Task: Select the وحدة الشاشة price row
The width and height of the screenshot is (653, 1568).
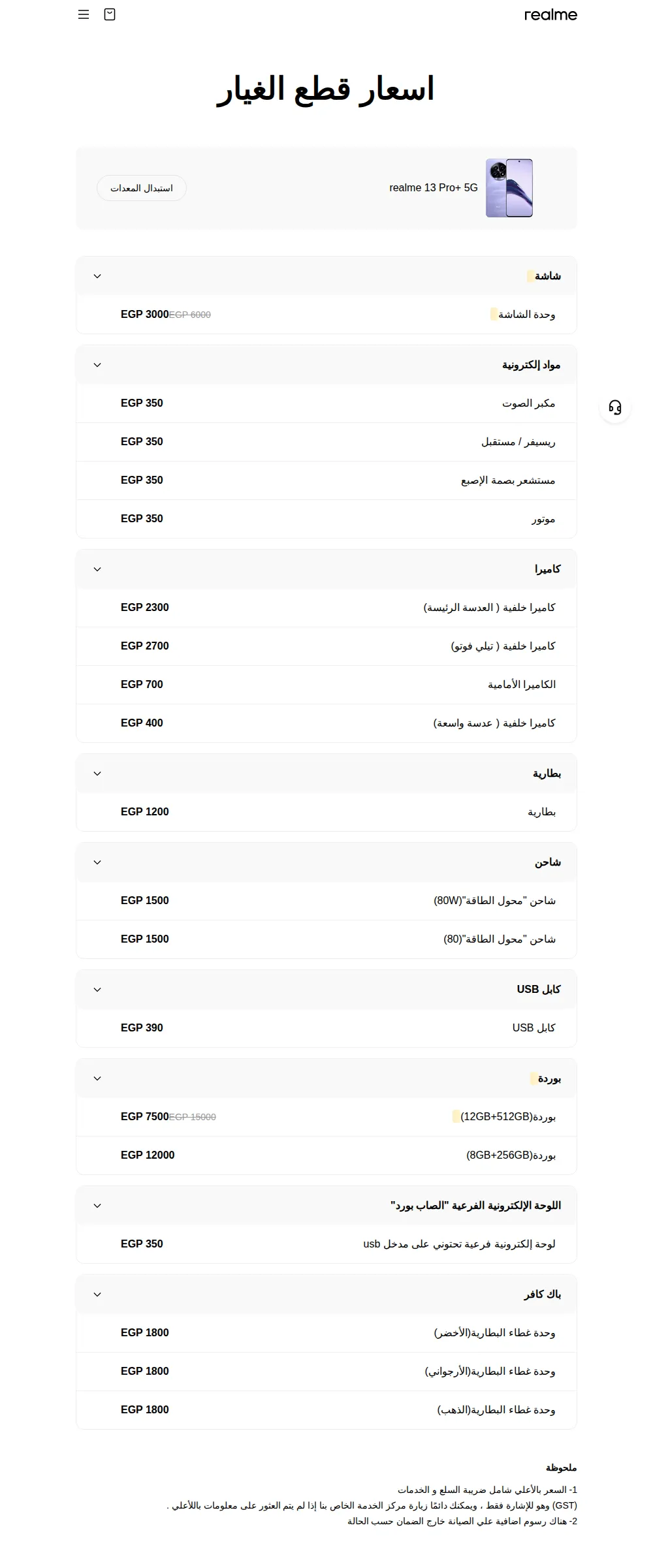Action: (326, 315)
